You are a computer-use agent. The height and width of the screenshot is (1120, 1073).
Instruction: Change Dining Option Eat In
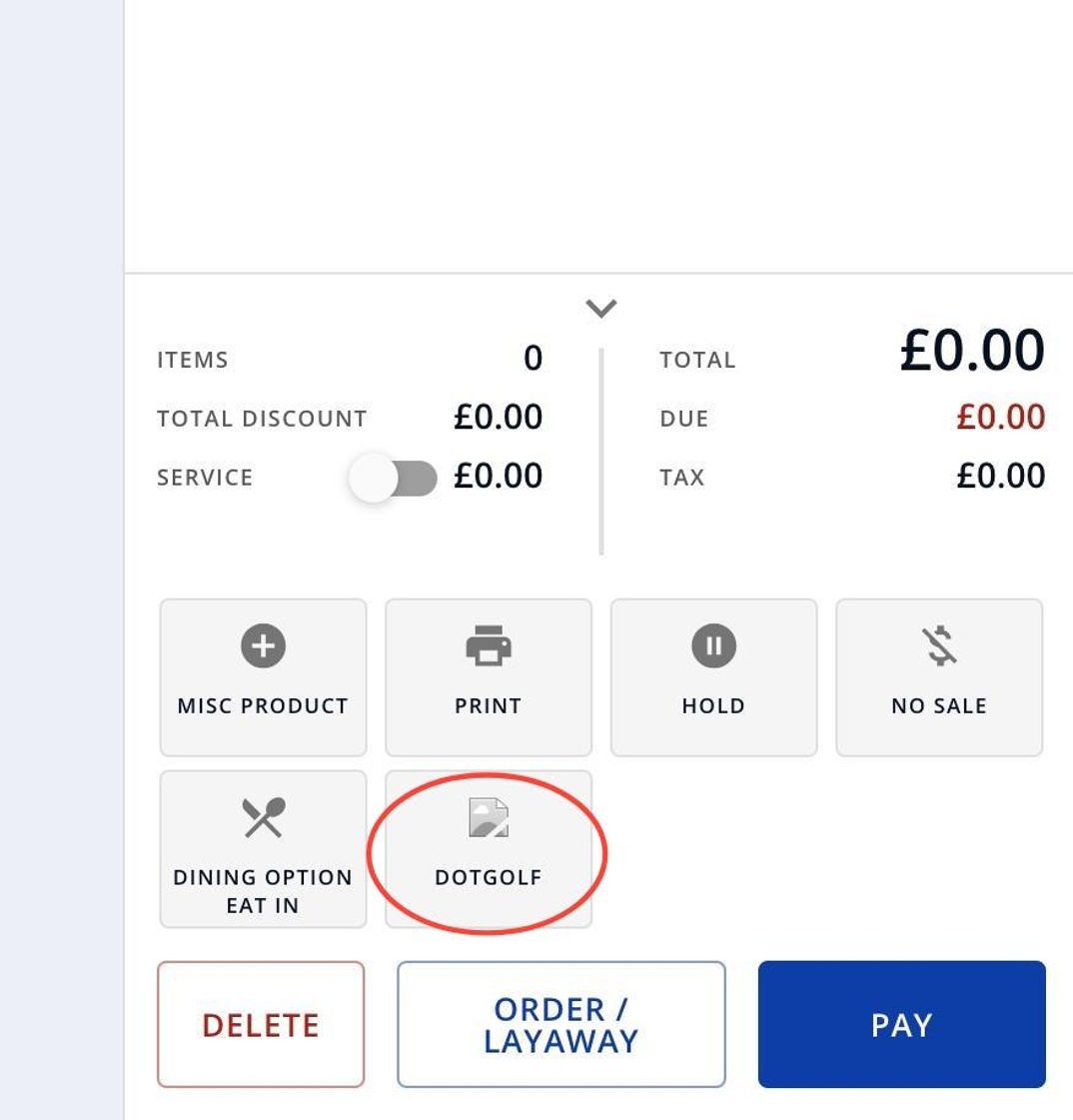263,849
